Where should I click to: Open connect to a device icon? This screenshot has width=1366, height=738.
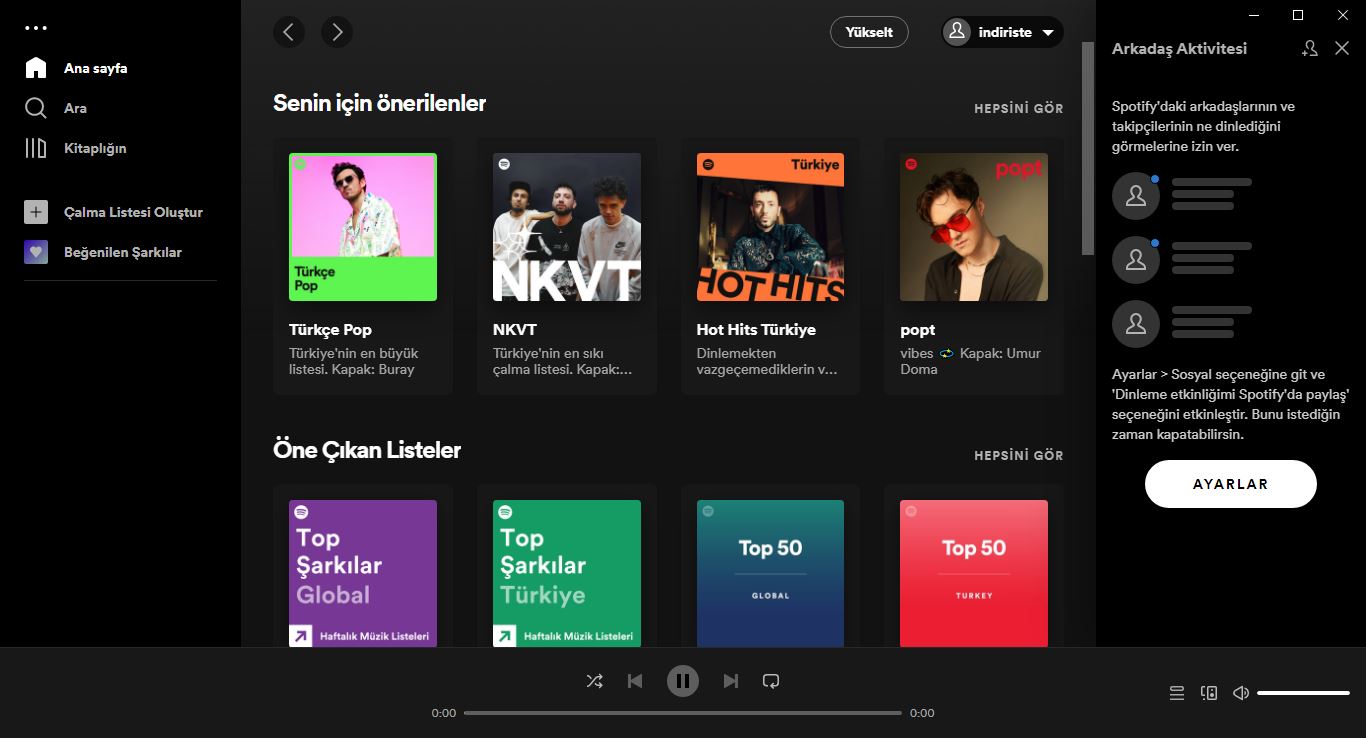point(1209,692)
